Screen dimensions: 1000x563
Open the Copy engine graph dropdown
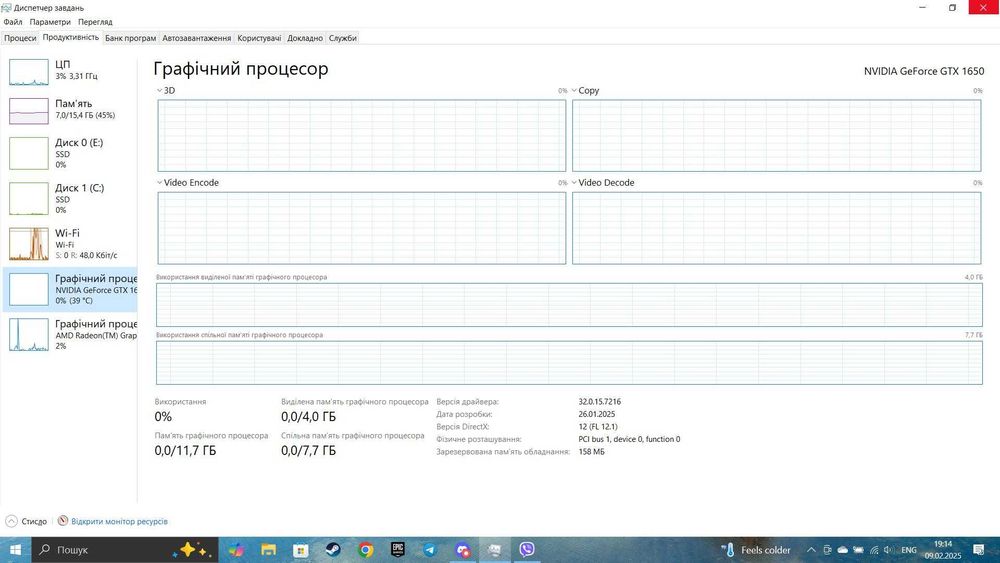tap(585, 91)
